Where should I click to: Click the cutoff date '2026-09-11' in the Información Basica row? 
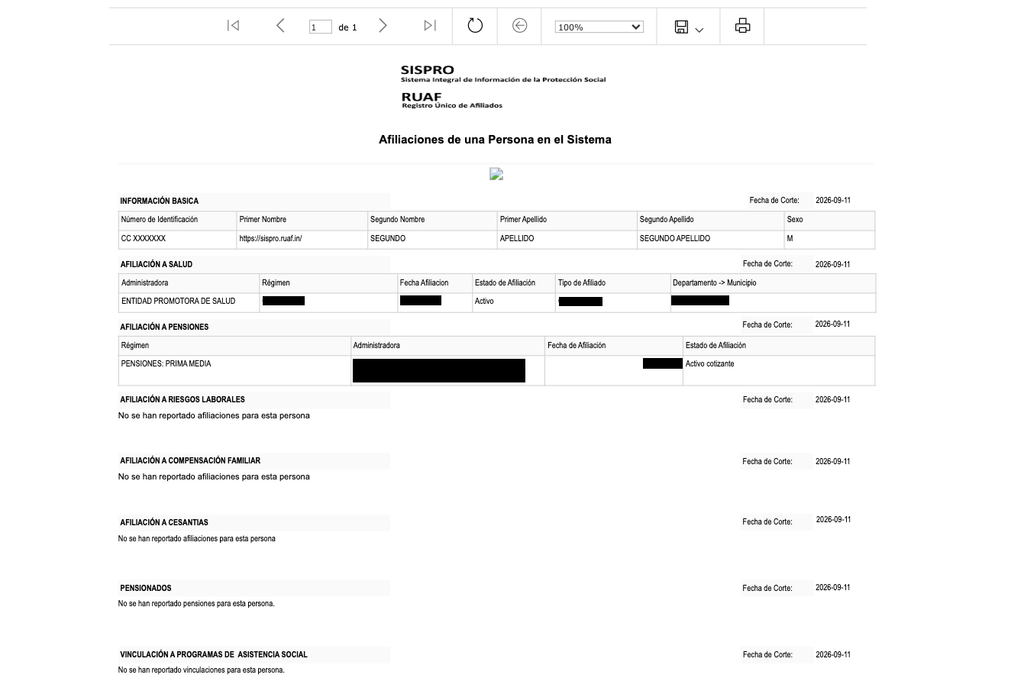(x=833, y=201)
